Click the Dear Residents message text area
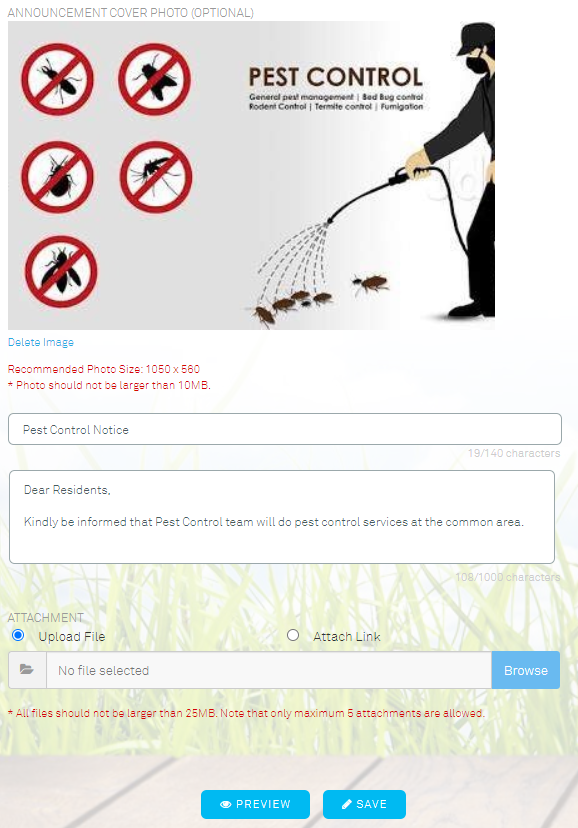The height and width of the screenshot is (828, 578). (282, 517)
